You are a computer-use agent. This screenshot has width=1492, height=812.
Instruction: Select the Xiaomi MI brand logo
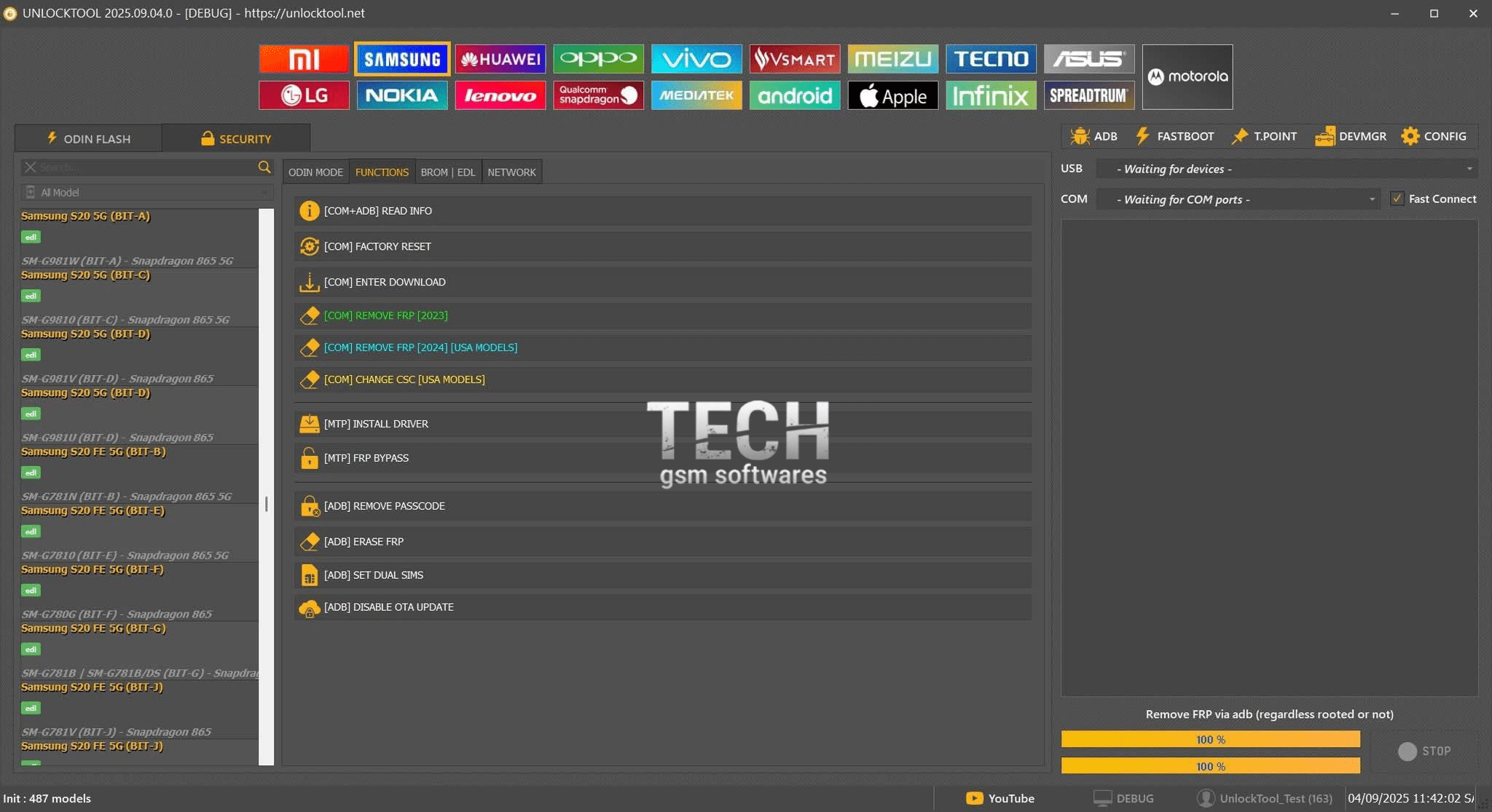[x=304, y=59]
